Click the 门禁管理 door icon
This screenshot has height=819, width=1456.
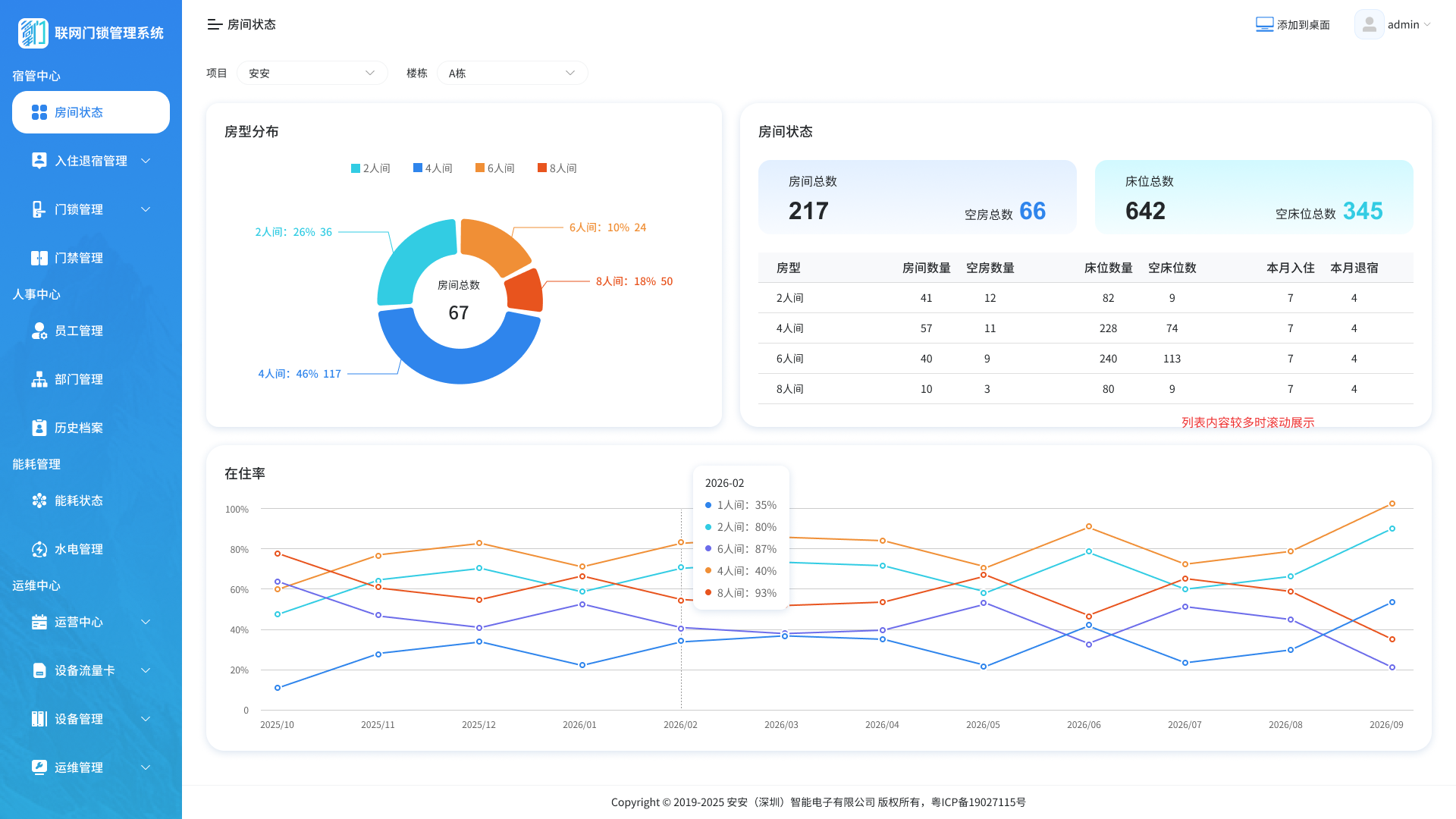click(39, 258)
